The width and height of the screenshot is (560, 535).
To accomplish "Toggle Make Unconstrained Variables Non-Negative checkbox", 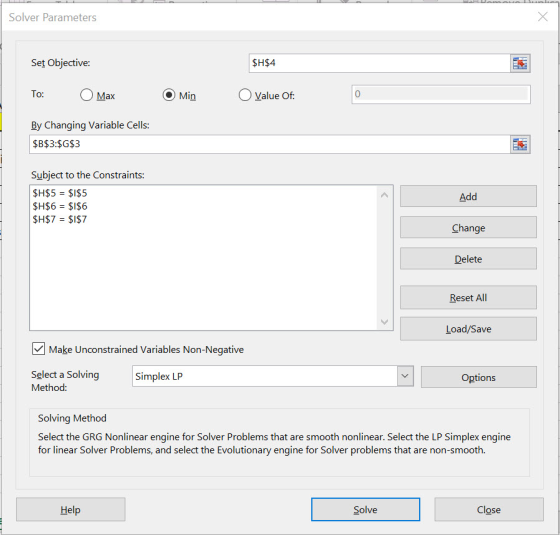I will 38,349.
